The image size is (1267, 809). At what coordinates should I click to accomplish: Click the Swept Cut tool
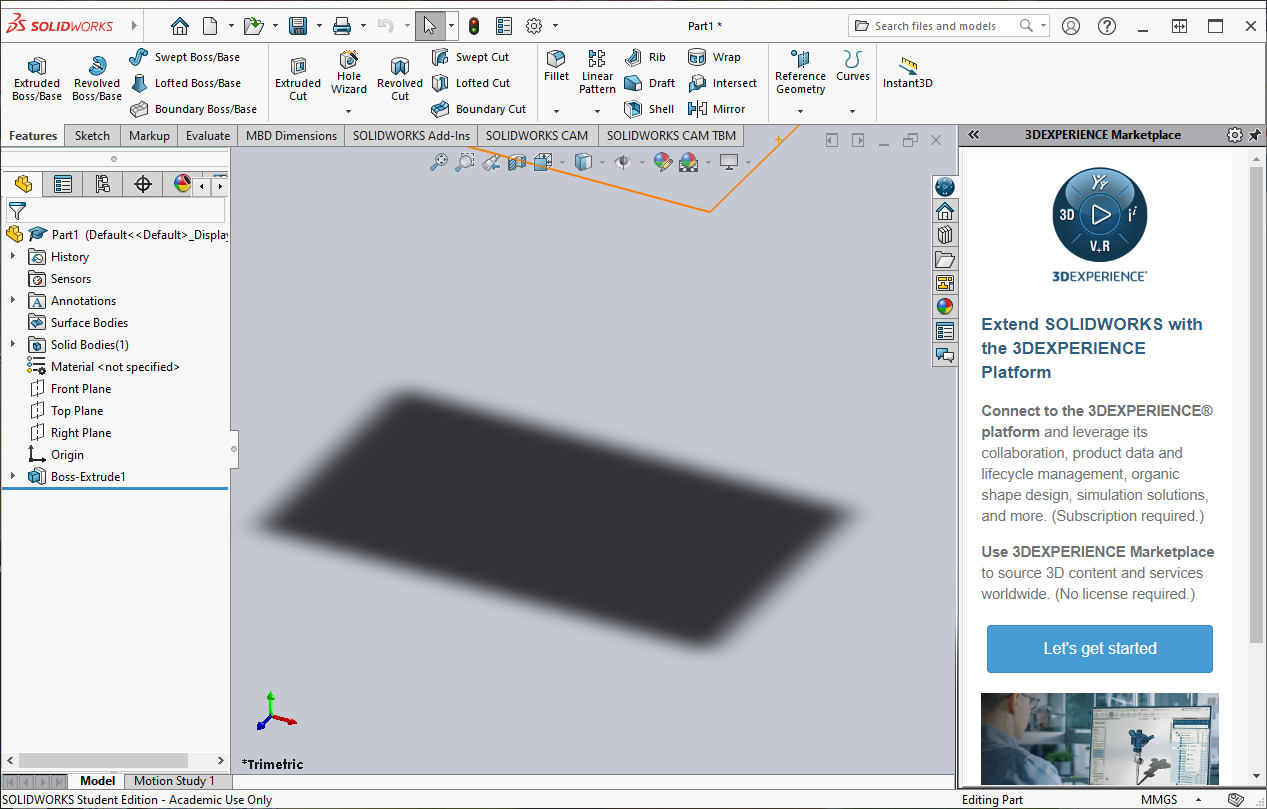coord(470,57)
